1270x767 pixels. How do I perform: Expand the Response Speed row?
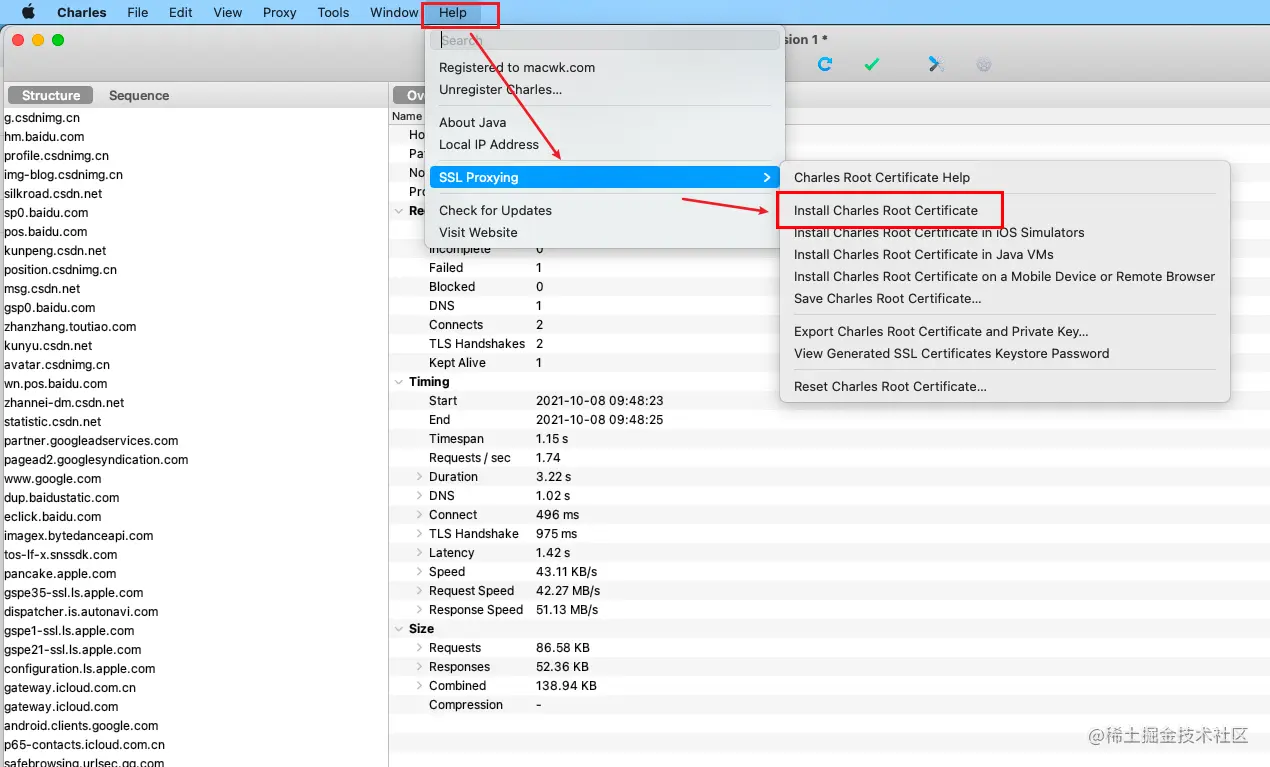click(420, 610)
